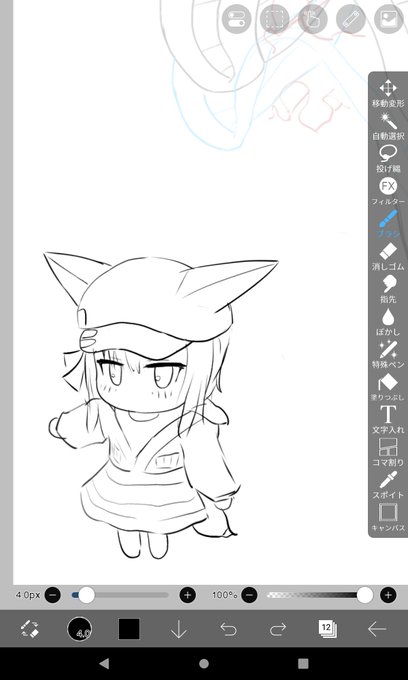Go back with the left arrow
The height and width of the screenshot is (680, 408).
click(x=377, y=629)
